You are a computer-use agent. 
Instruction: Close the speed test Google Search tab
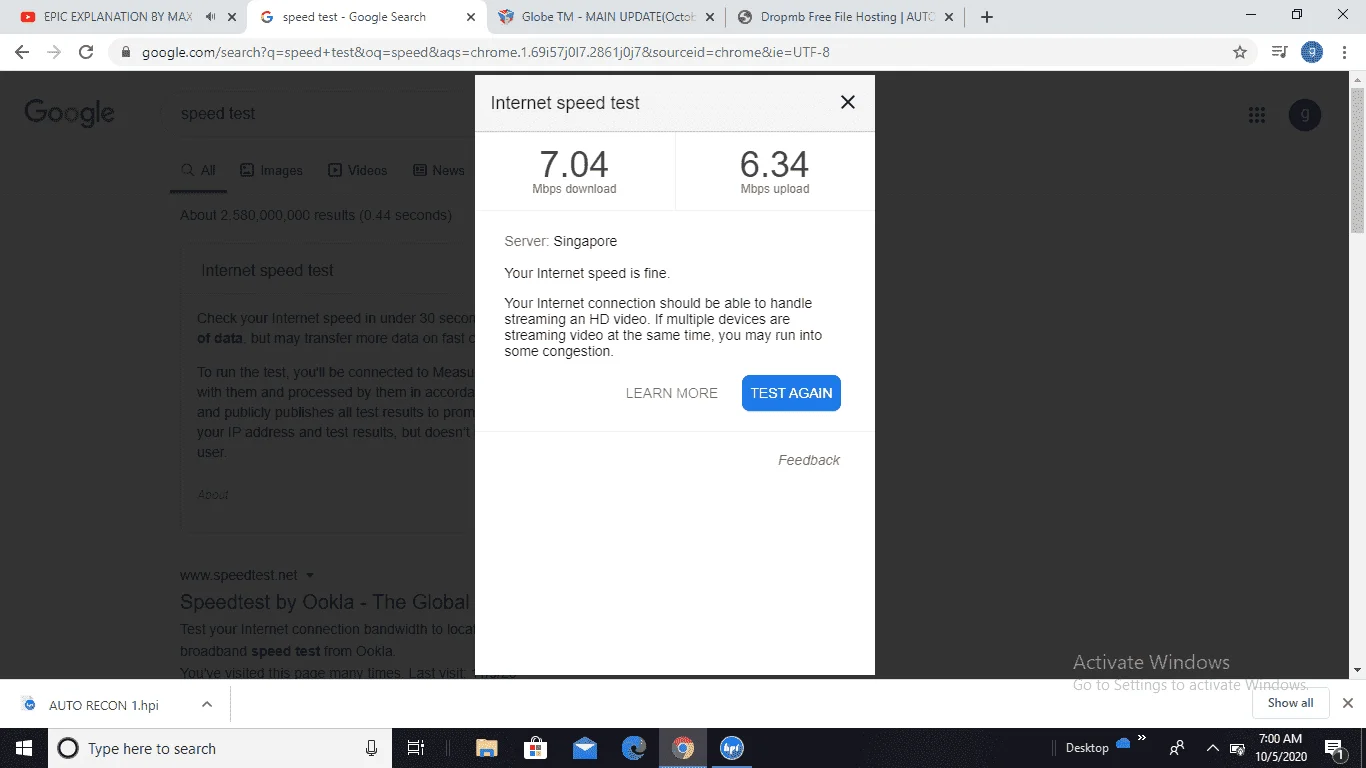click(472, 17)
